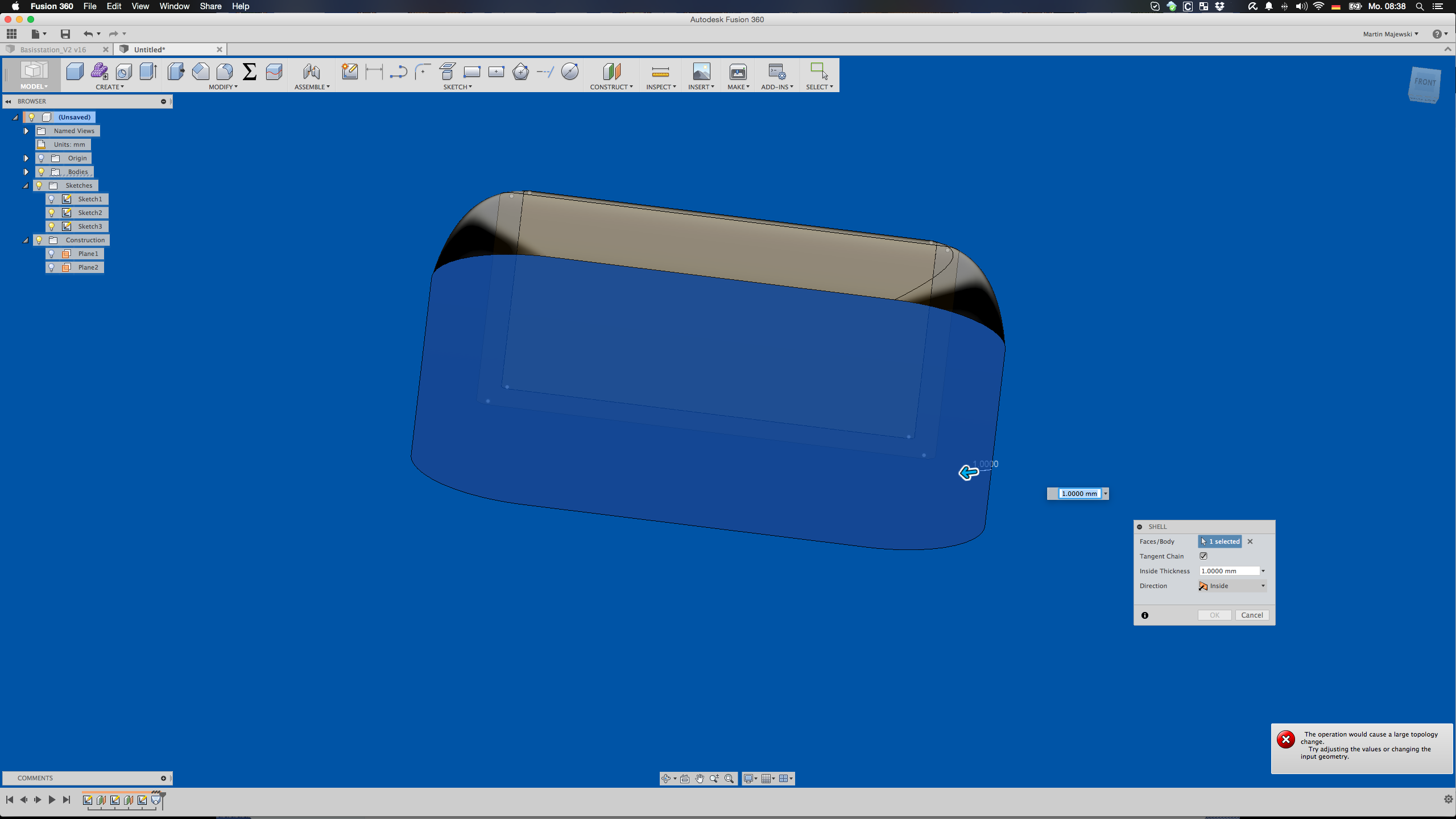Click the Inside Thickness input field
This screenshot has height=819, width=1456.
(1228, 571)
